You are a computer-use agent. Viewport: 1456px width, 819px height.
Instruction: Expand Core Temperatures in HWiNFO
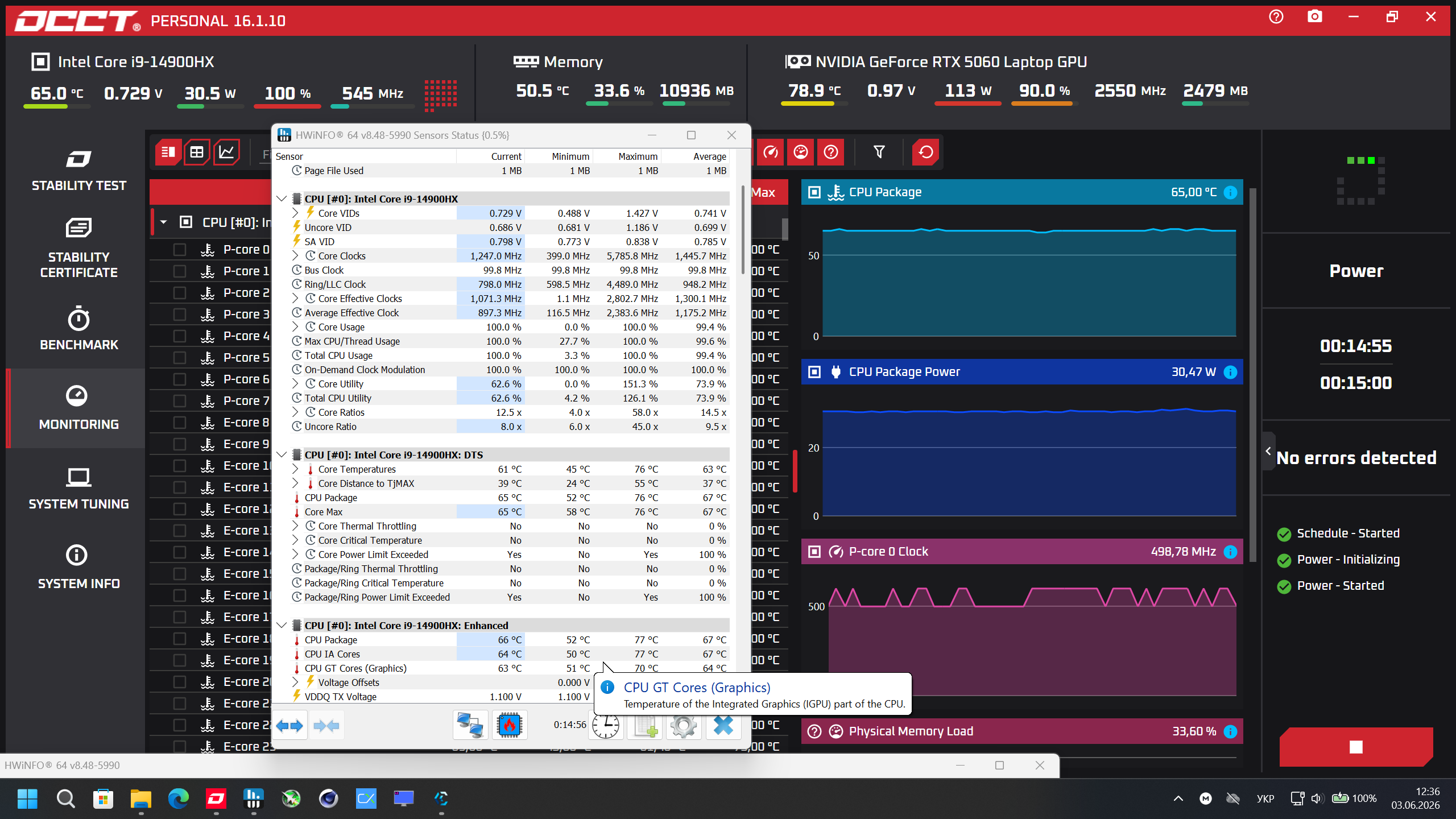coord(295,469)
